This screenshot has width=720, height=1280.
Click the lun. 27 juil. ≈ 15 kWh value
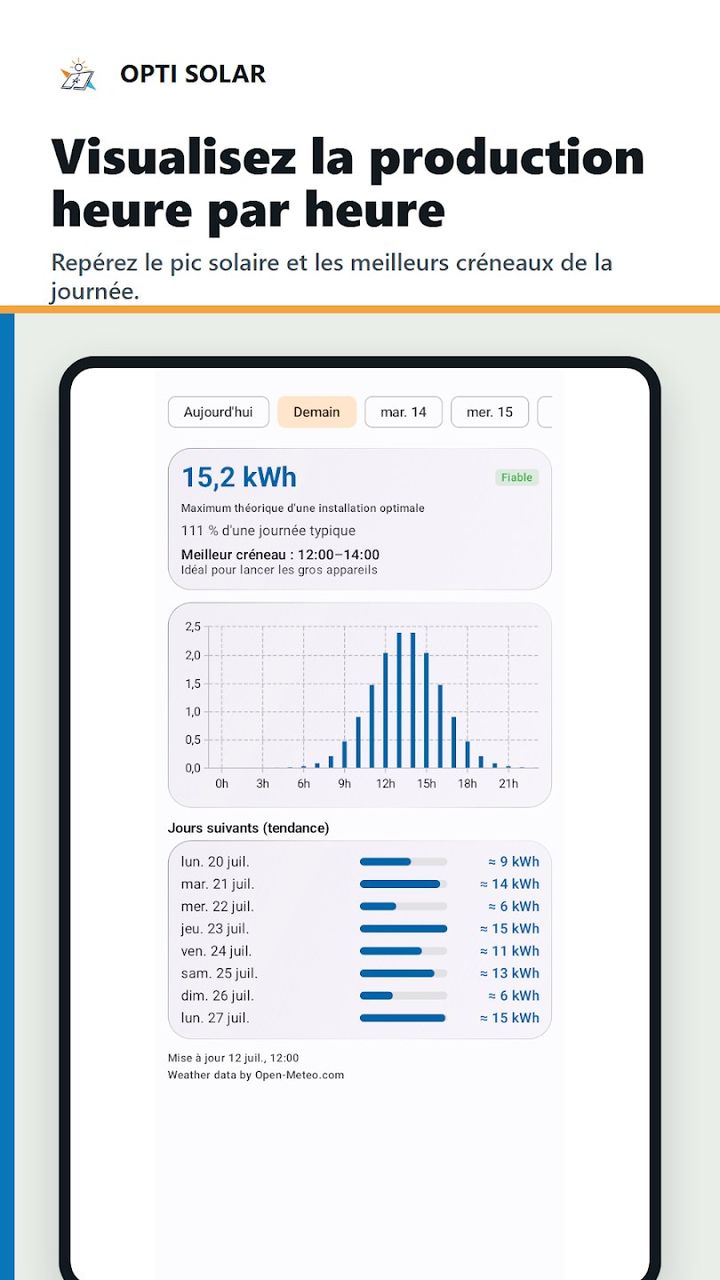point(509,1018)
